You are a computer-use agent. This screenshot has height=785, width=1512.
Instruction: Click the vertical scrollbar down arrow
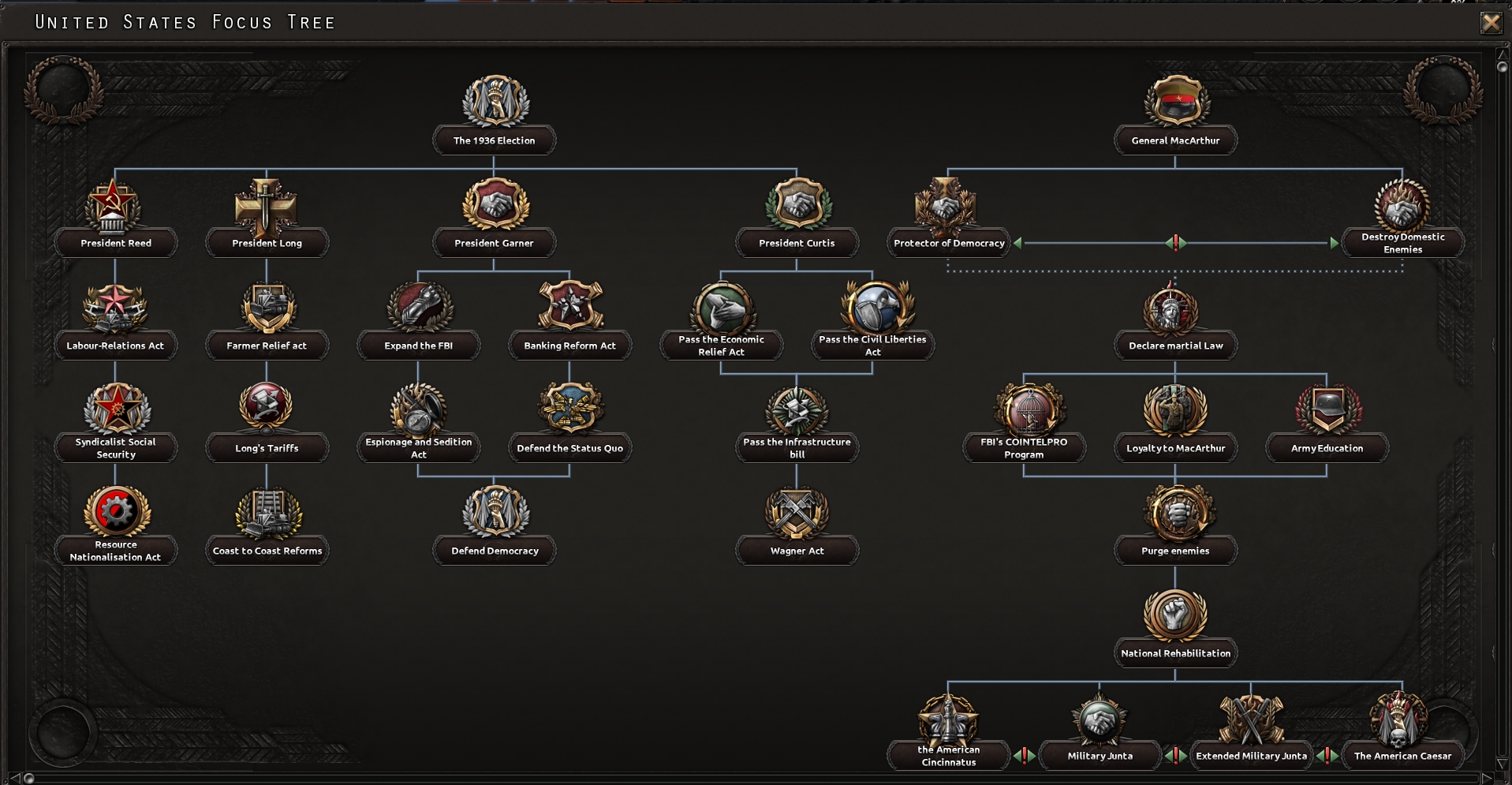[1502, 764]
